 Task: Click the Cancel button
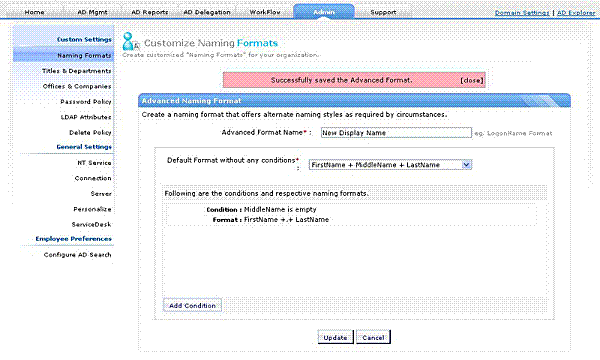click(x=373, y=337)
